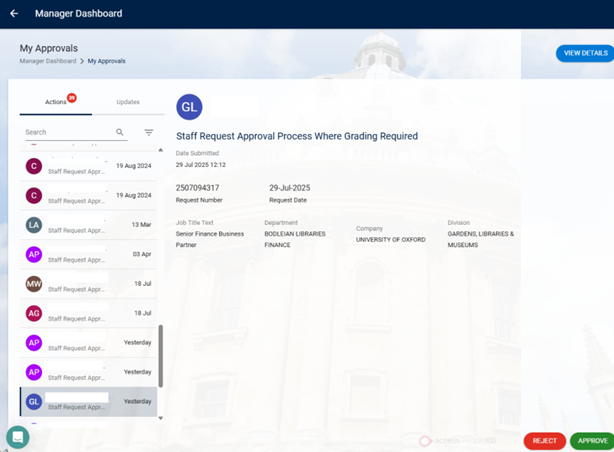The height and width of the screenshot is (452, 614).
Task: Select the LA avatar dated 13 Mar
Action: click(x=34, y=225)
